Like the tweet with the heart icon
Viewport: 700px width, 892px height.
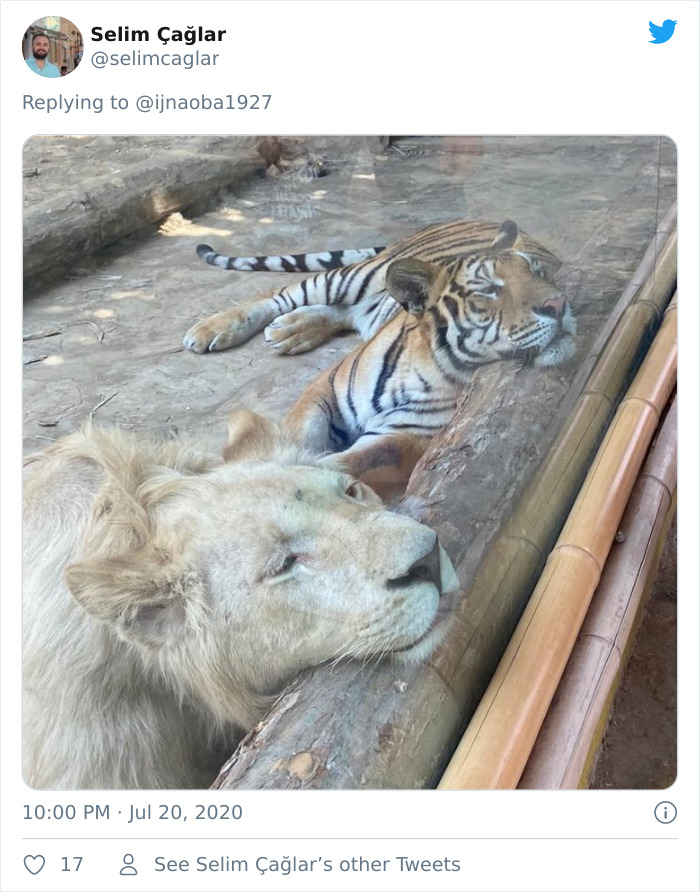click(x=34, y=865)
